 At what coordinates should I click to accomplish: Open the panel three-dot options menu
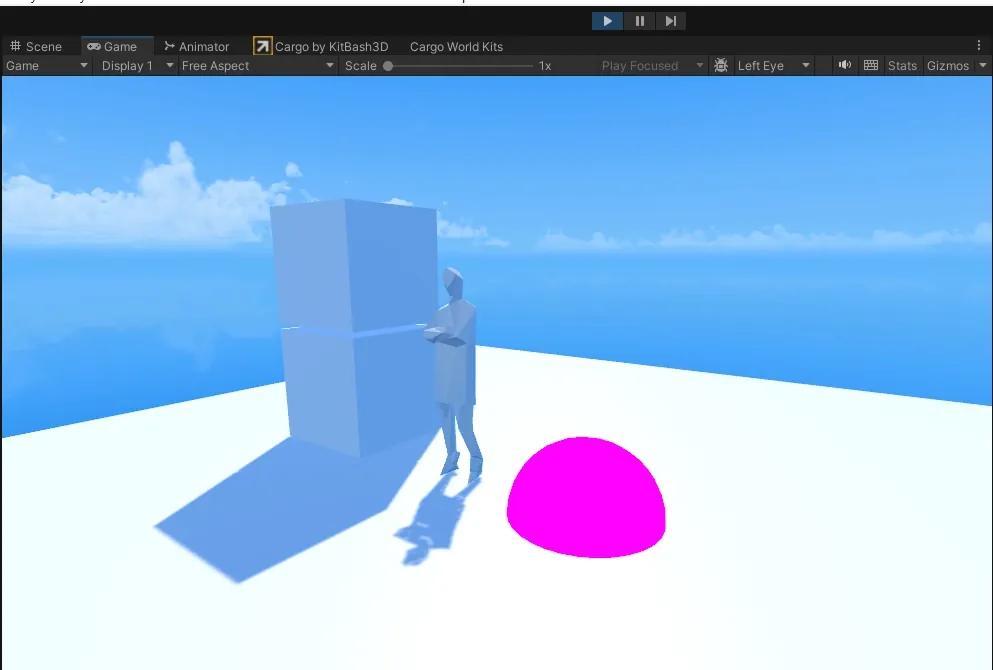(979, 45)
